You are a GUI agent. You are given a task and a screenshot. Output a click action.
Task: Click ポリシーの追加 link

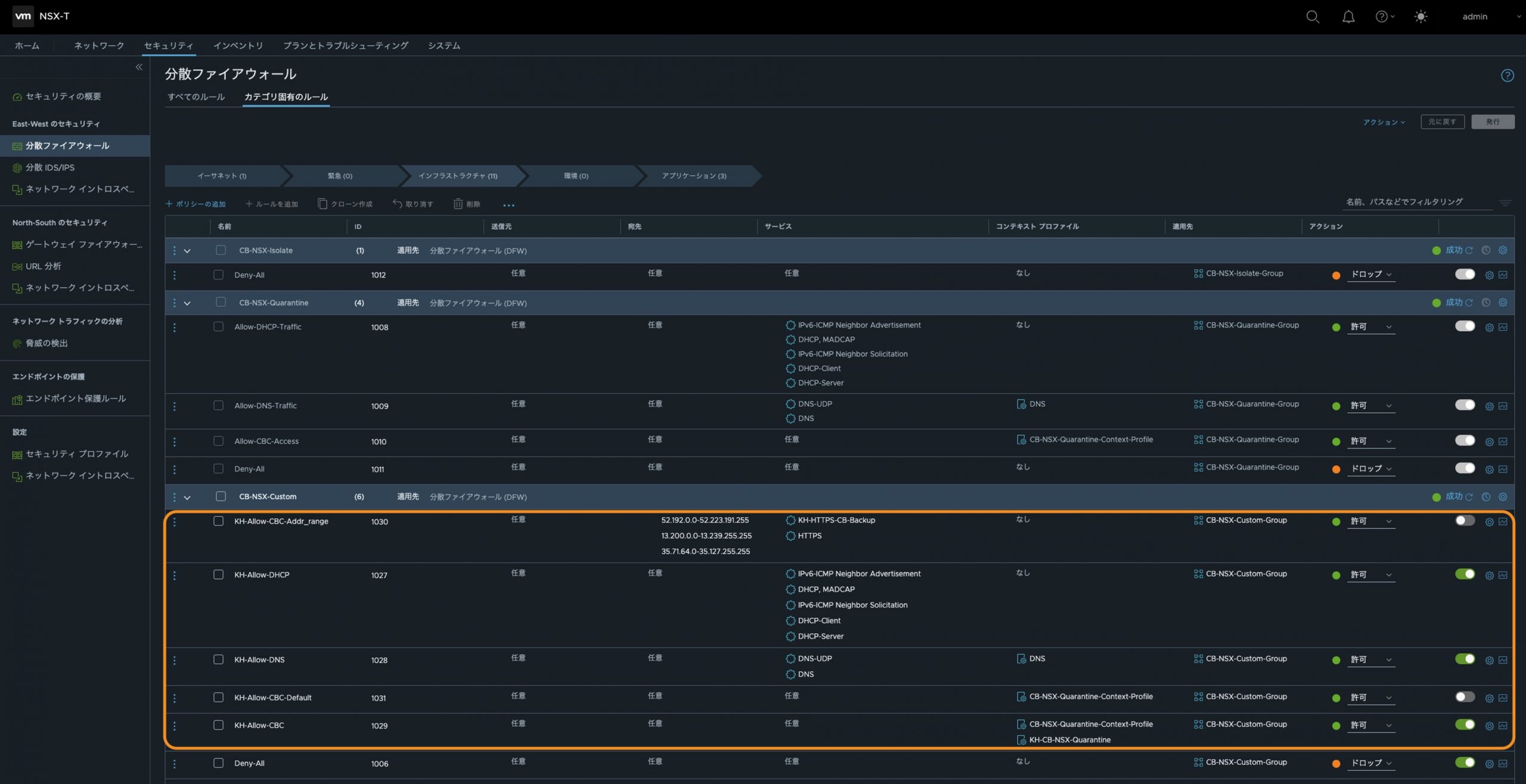pyautogui.click(x=196, y=204)
